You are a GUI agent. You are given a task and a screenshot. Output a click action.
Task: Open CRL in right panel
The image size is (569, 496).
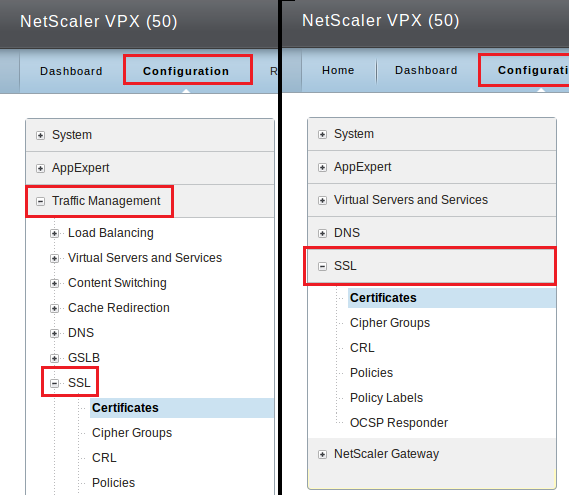point(362,348)
